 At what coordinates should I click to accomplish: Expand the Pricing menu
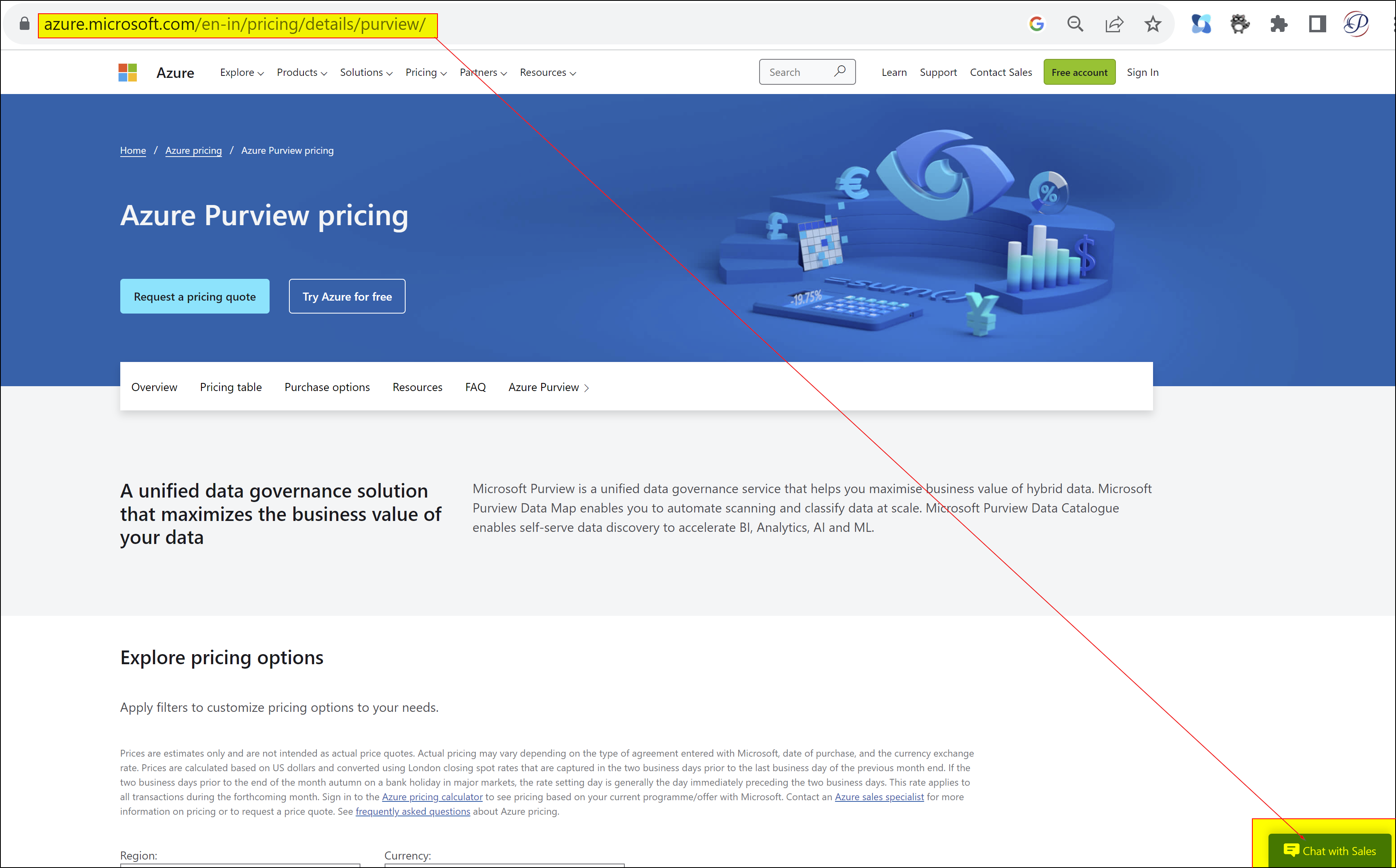coord(426,72)
